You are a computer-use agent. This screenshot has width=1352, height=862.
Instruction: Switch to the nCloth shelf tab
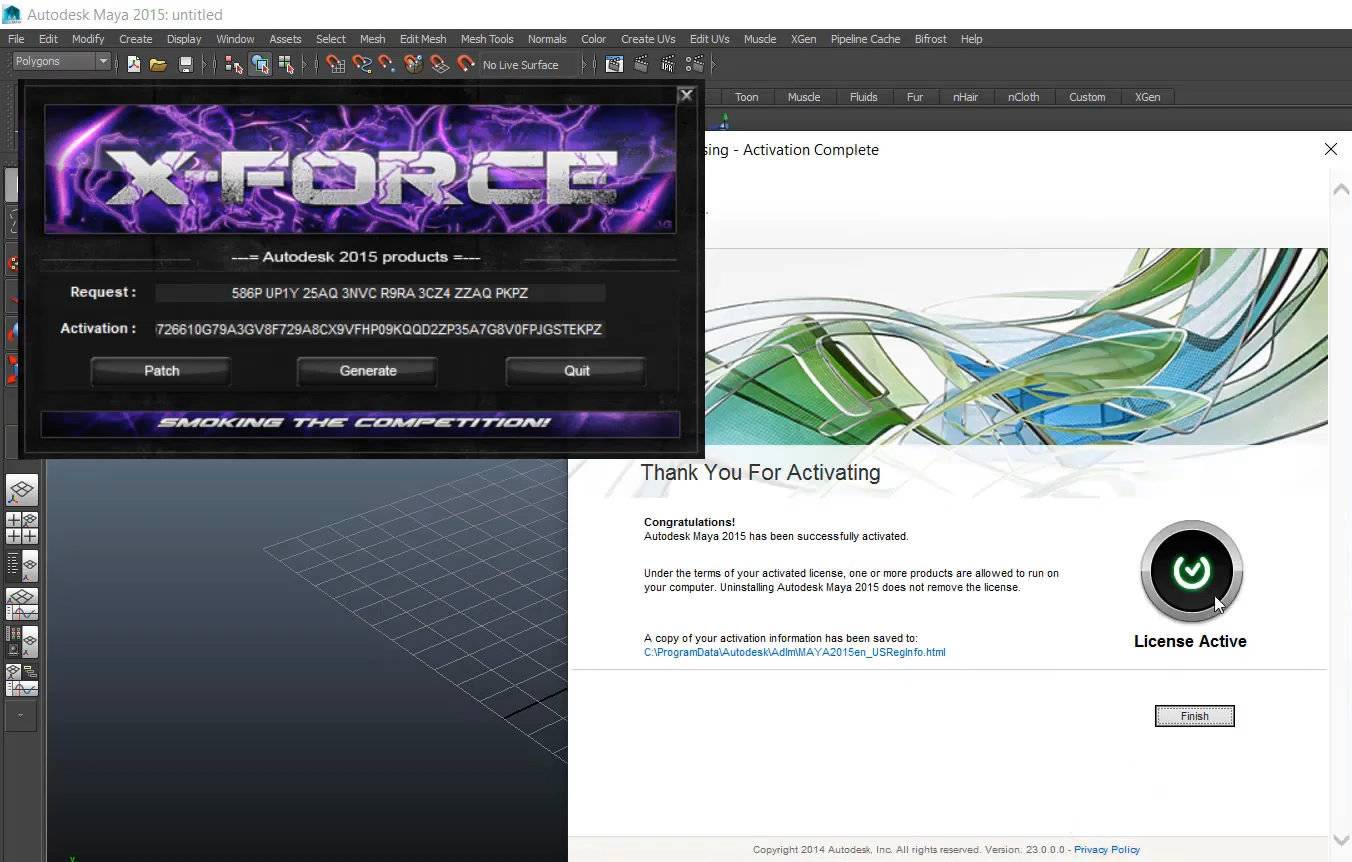(1023, 97)
